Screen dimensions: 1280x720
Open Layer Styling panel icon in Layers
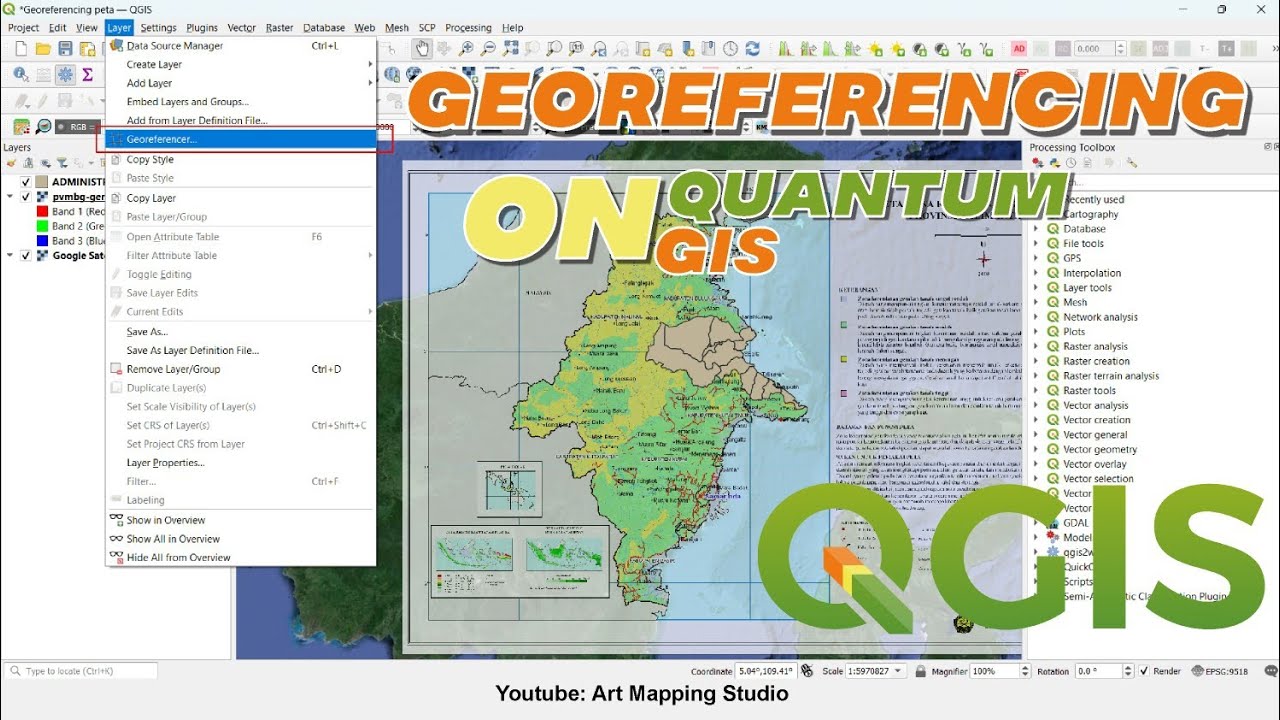pyautogui.click(x=12, y=163)
